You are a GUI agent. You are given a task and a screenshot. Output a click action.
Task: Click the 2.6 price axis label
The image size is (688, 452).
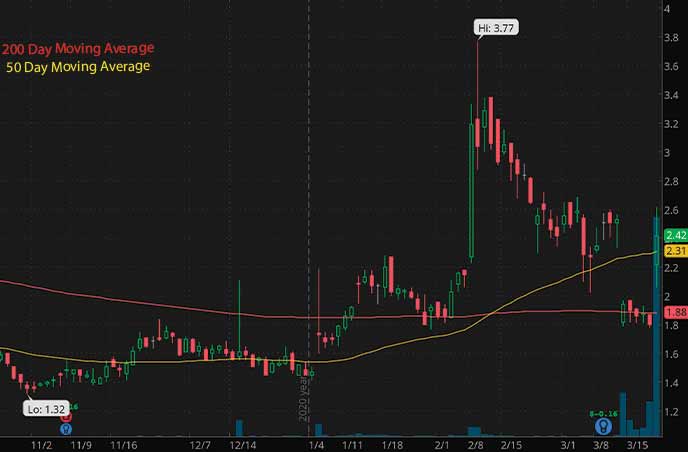[671, 211]
